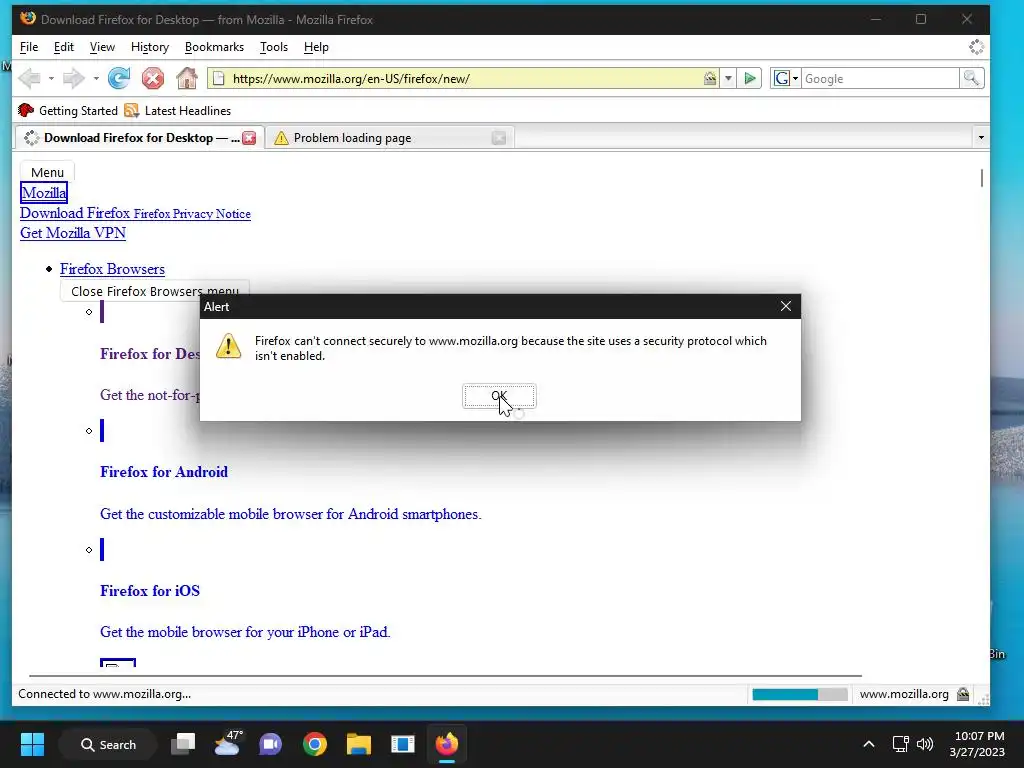This screenshot has height=768, width=1024.
Task: Click Android smartphones description text
Action: [x=291, y=514]
